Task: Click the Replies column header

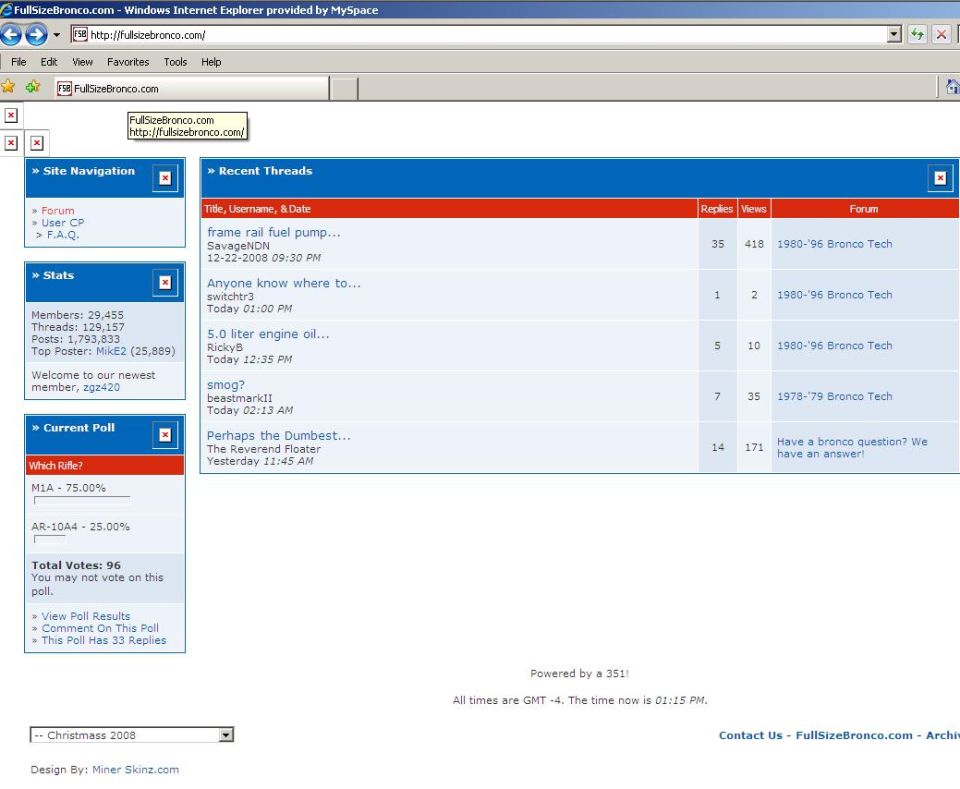Action: click(717, 209)
